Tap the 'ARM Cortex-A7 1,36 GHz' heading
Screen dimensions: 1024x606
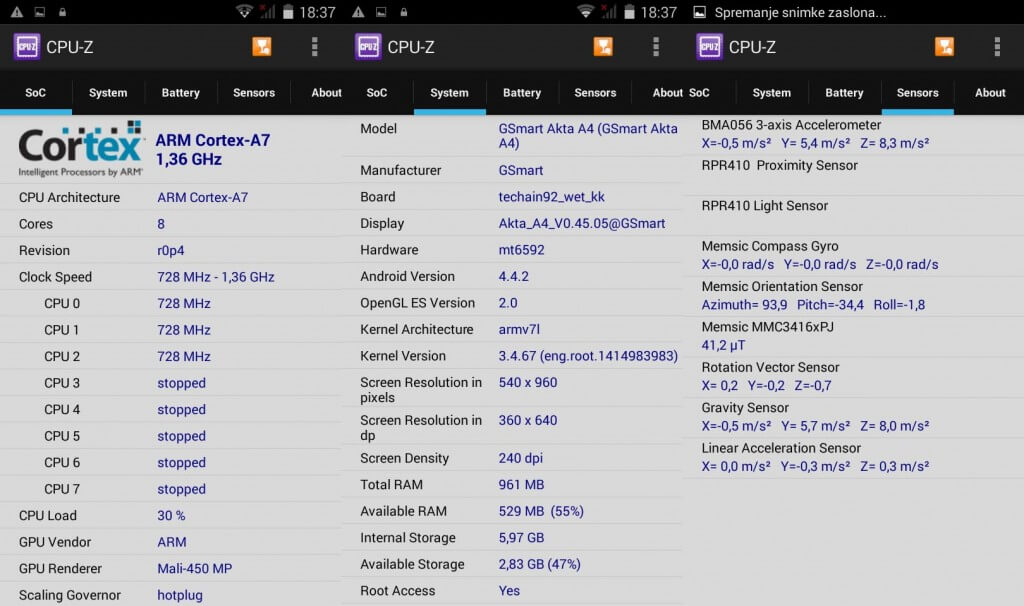[213, 150]
